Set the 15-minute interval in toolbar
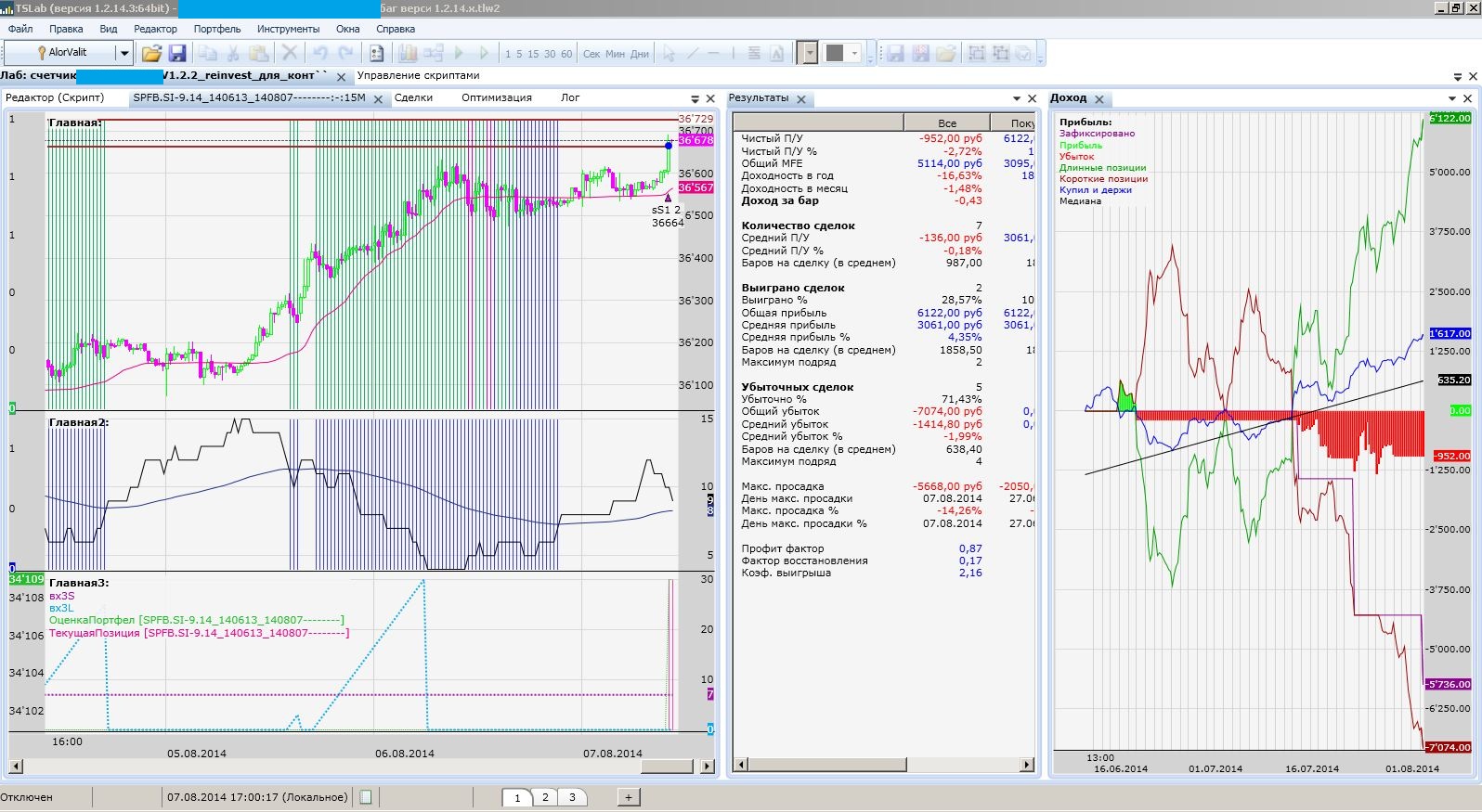 [533, 54]
